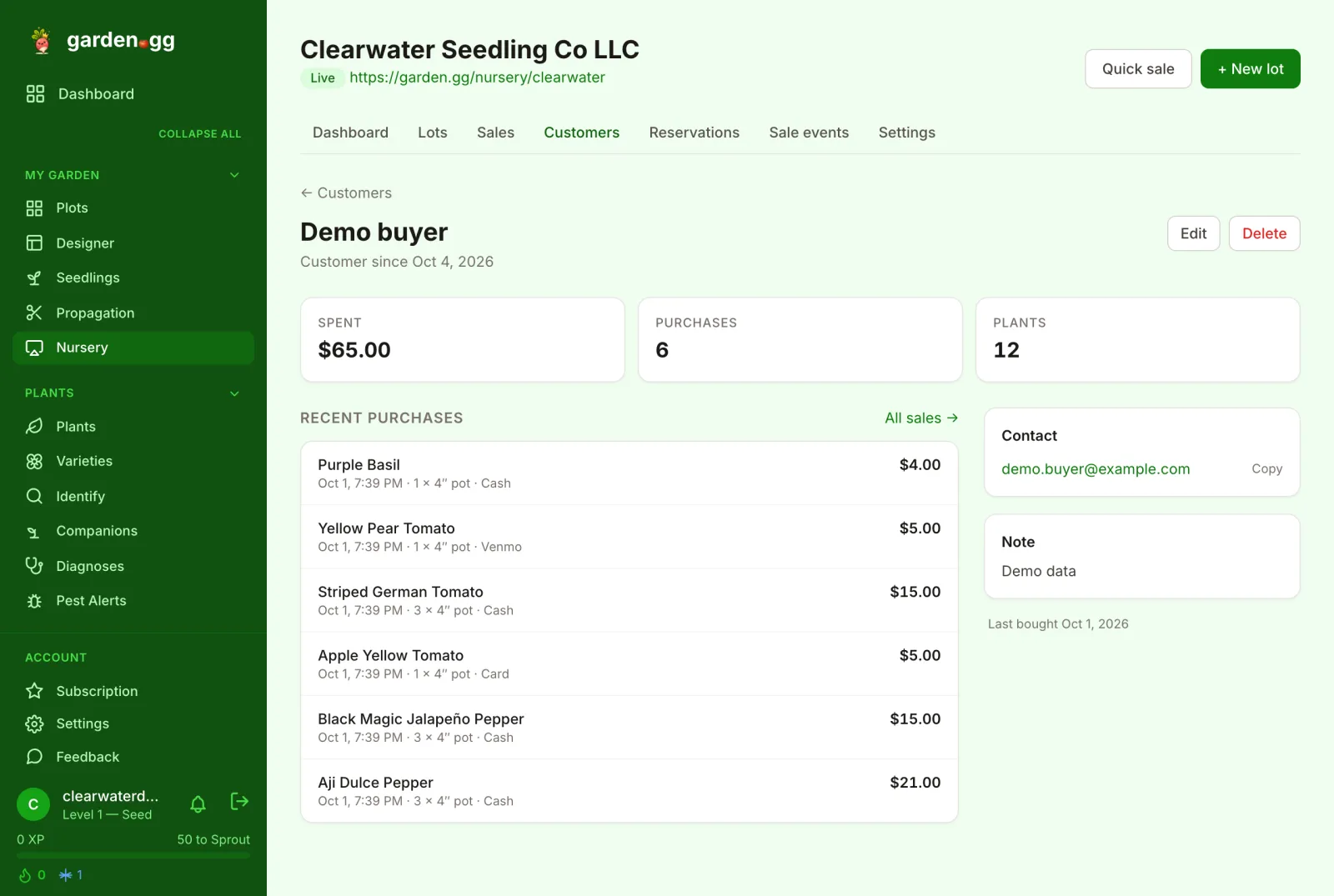This screenshot has height=896, width=1334.
Task: Delete the Demo buyer customer
Action: [1264, 233]
